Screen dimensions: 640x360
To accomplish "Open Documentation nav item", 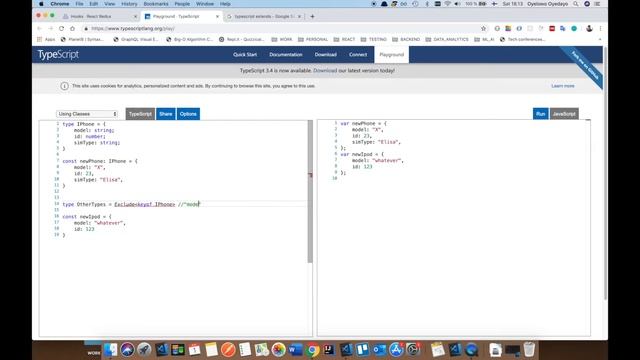I will tap(286, 55).
